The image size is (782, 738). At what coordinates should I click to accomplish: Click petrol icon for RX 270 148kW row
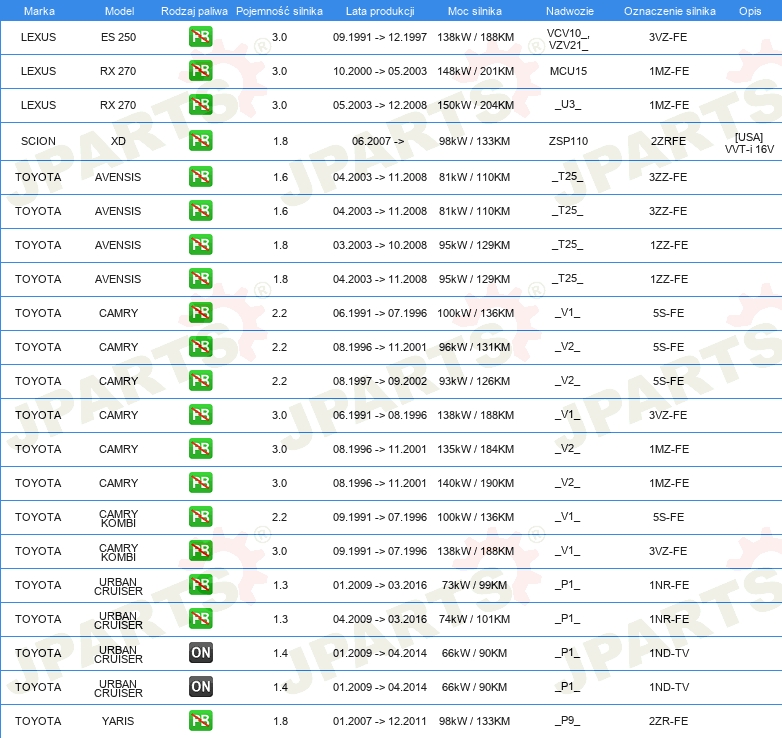click(x=200, y=71)
